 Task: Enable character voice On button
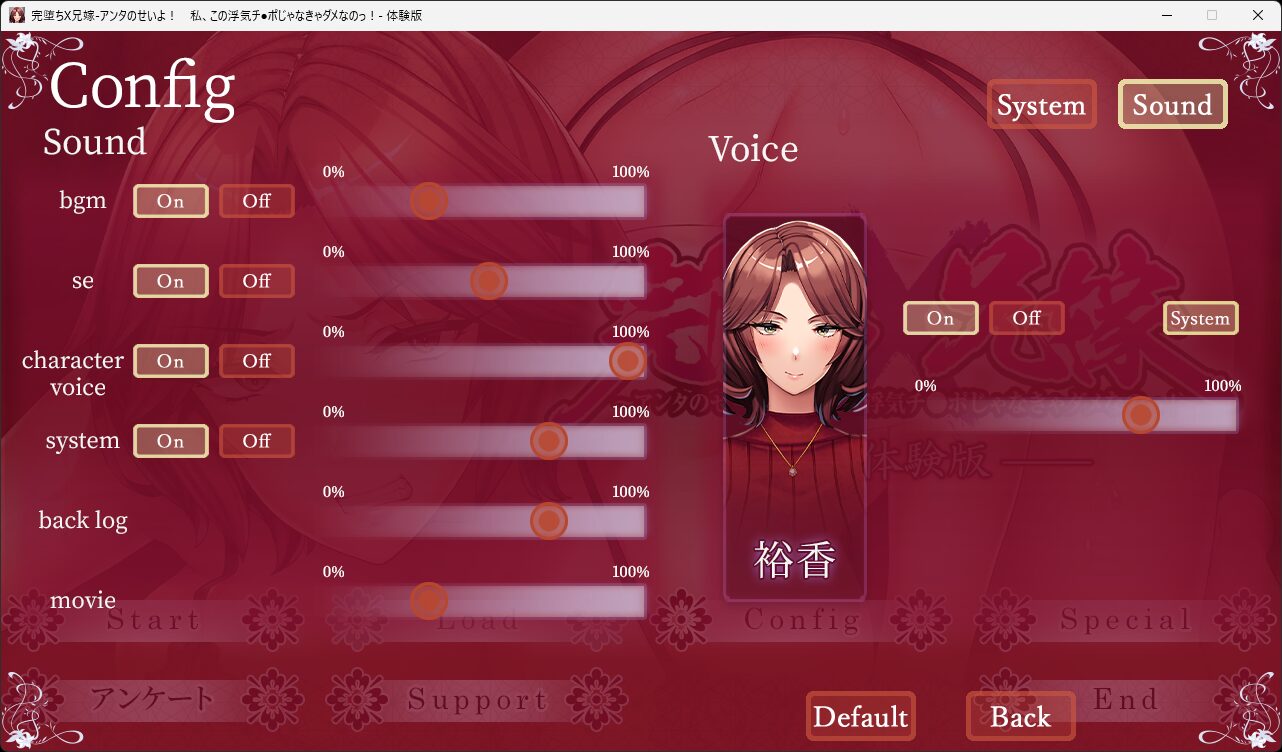coord(171,361)
